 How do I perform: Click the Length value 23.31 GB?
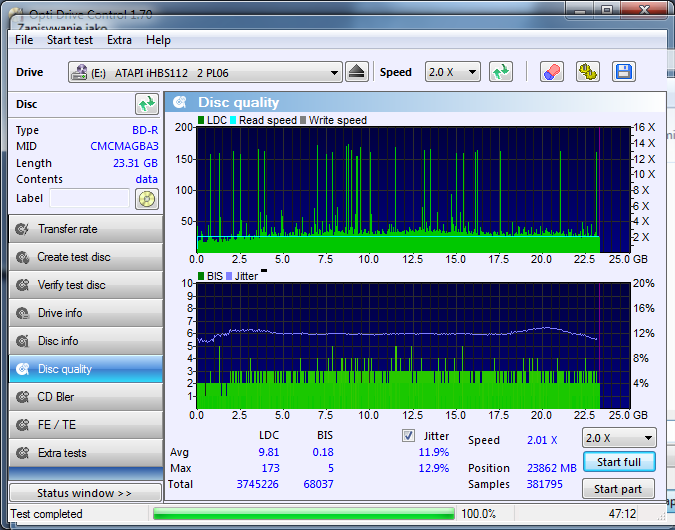(x=136, y=163)
